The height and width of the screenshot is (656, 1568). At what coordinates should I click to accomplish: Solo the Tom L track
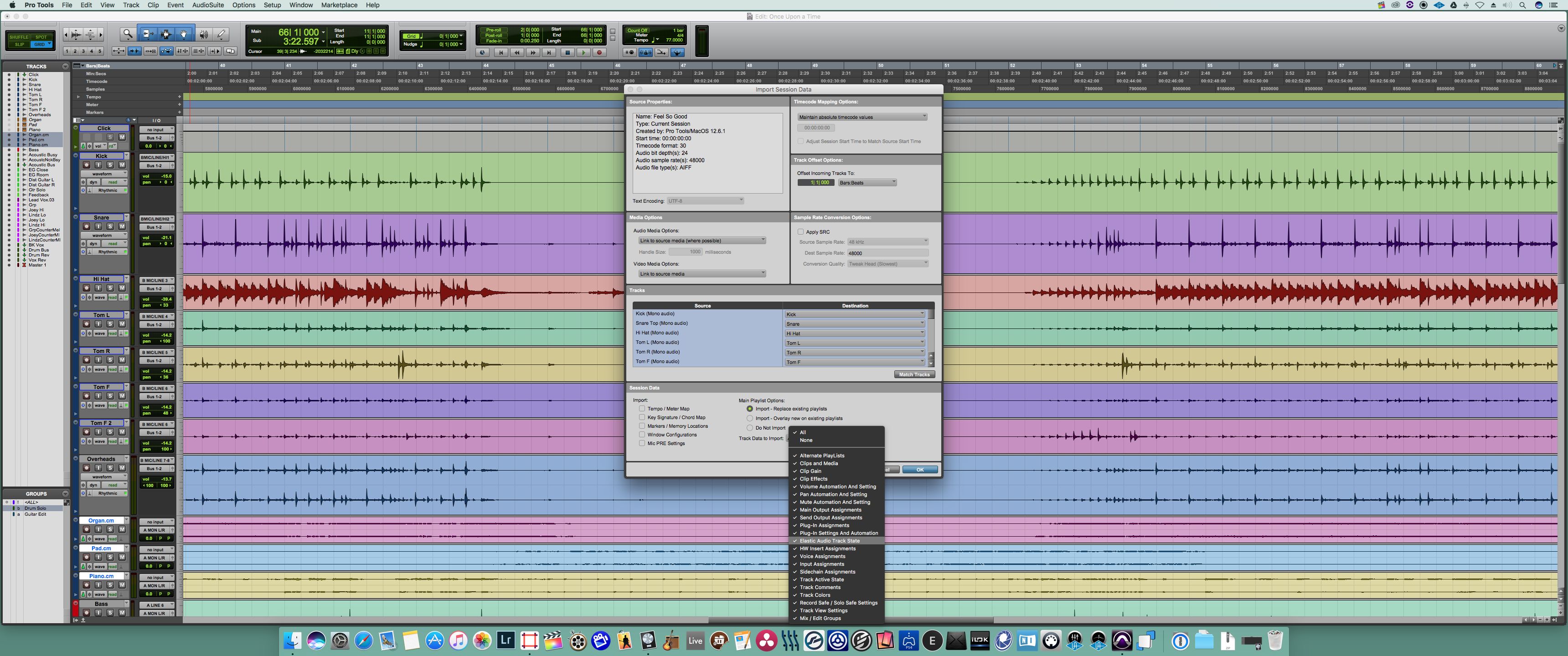(110, 324)
